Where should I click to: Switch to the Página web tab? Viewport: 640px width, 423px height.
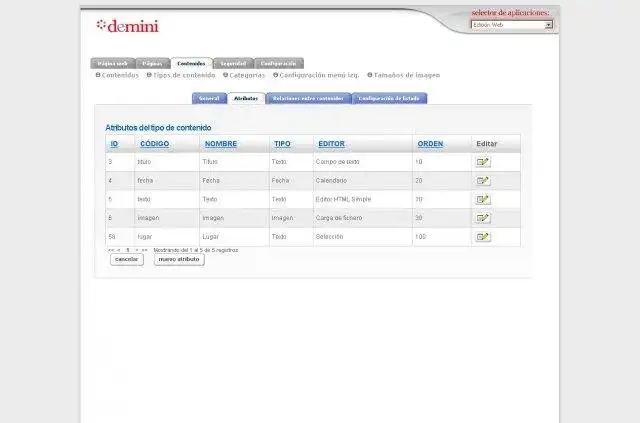(113, 63)
